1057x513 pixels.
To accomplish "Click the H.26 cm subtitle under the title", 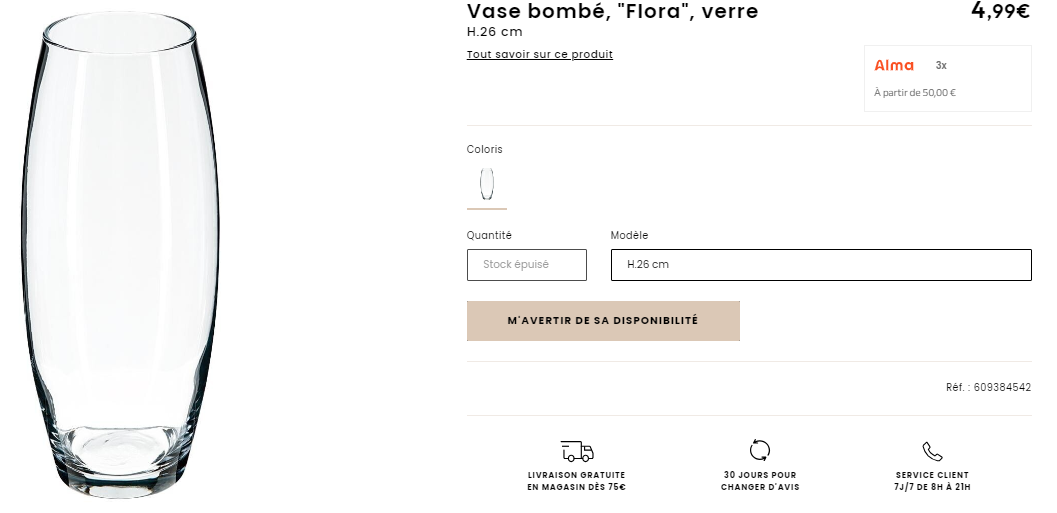I will [494, 32].
